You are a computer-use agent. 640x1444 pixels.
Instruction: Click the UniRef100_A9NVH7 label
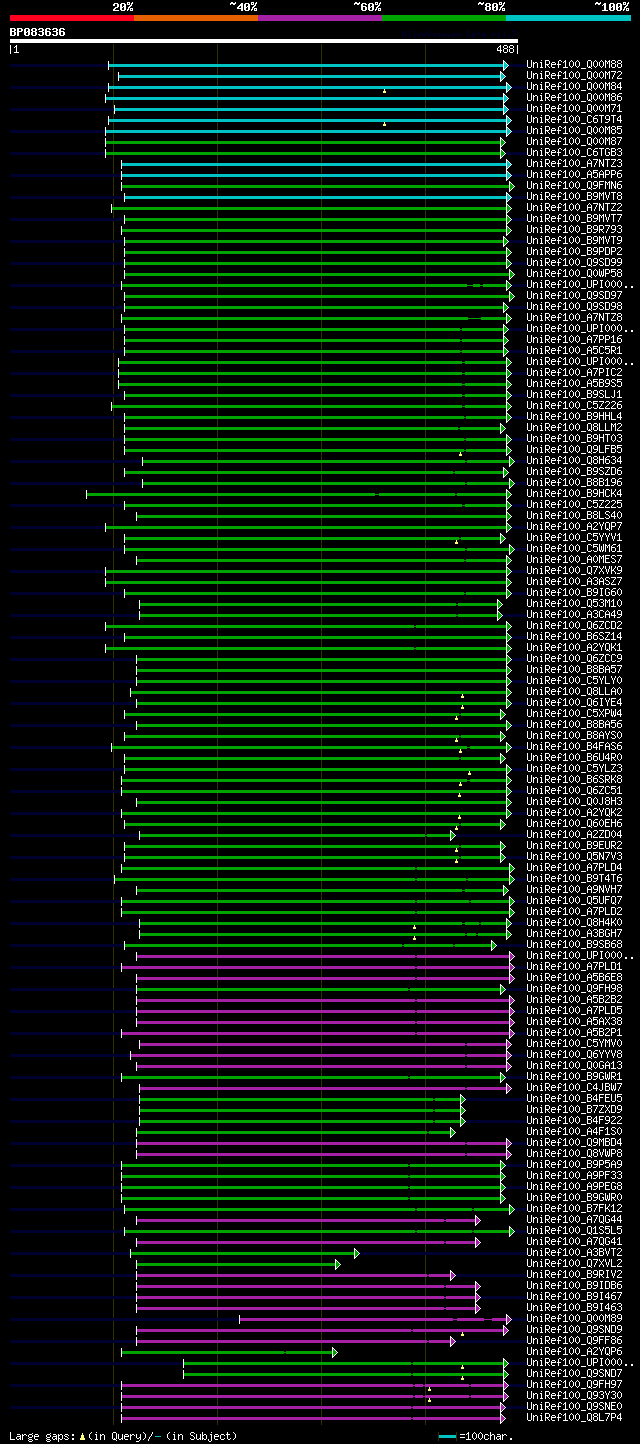(x=574, y=889)
